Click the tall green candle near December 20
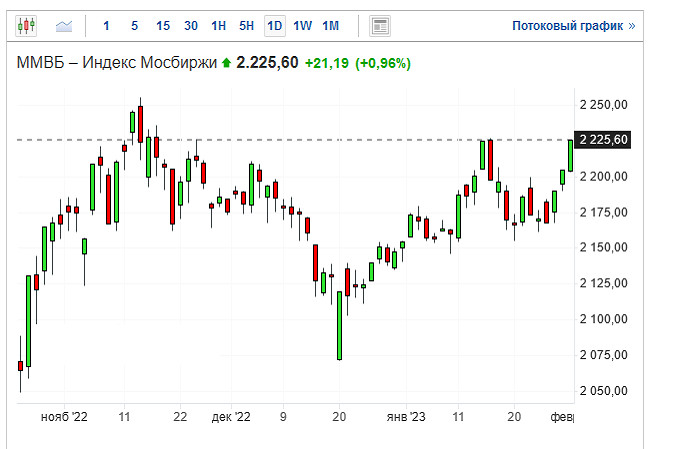Screen dimensions: 675x449 click(339, 325)
